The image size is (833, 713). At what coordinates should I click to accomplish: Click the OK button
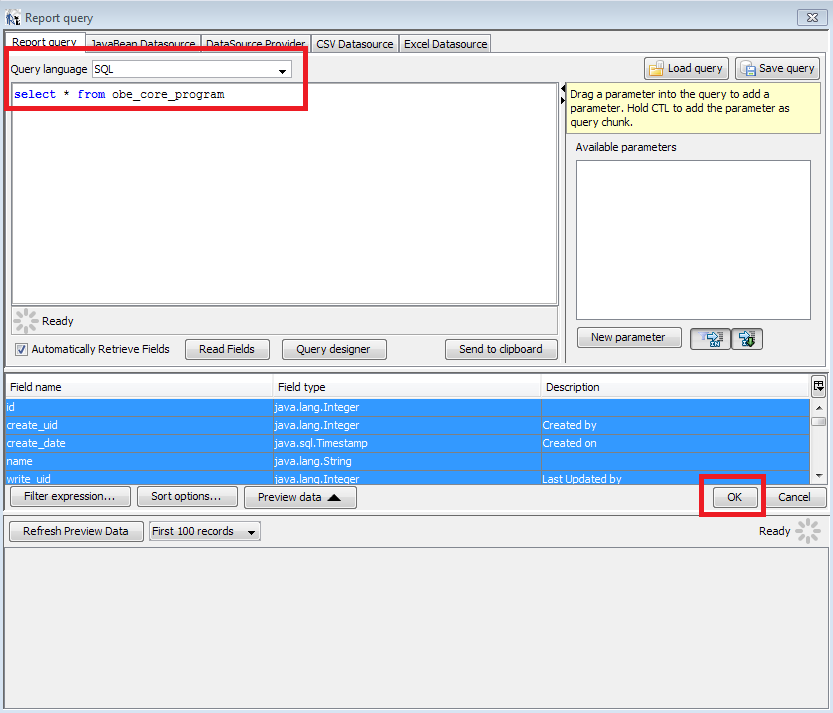click(733, 497)
